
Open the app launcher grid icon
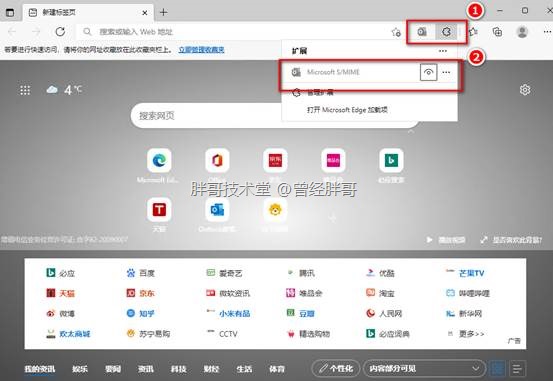tap(25, 90)
